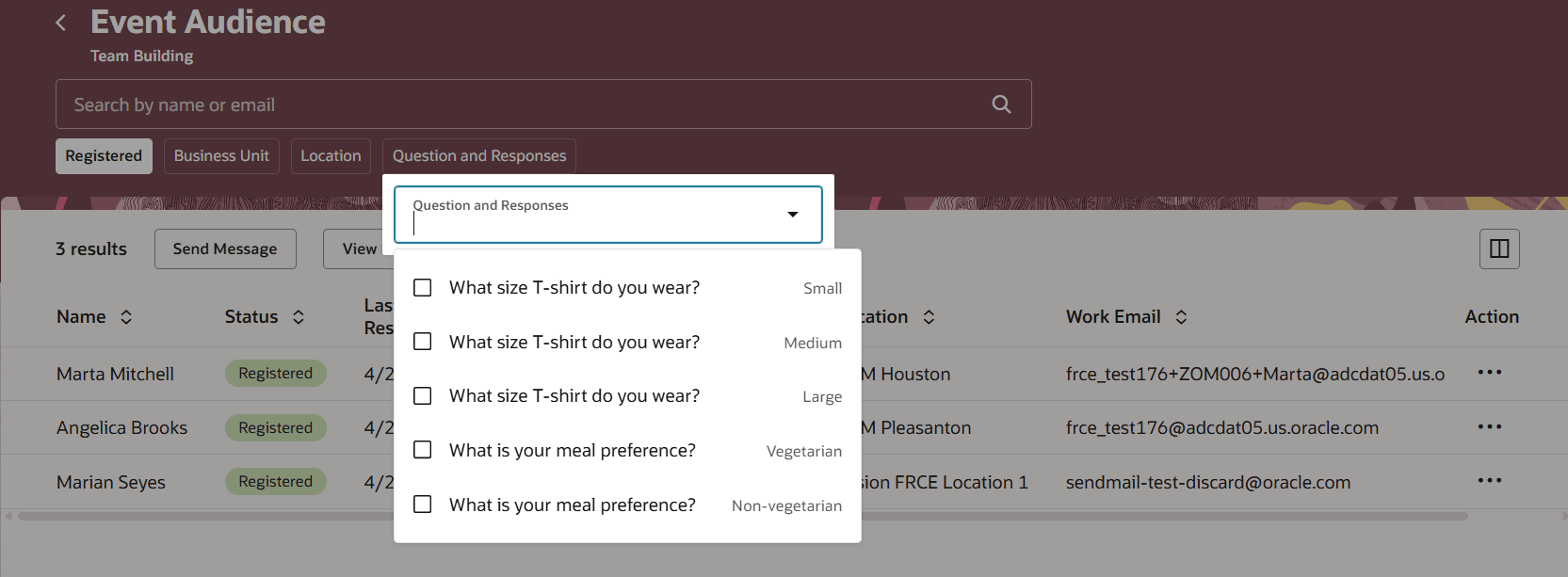Click Marta Mitchell name cell

[x=115, y=374]
